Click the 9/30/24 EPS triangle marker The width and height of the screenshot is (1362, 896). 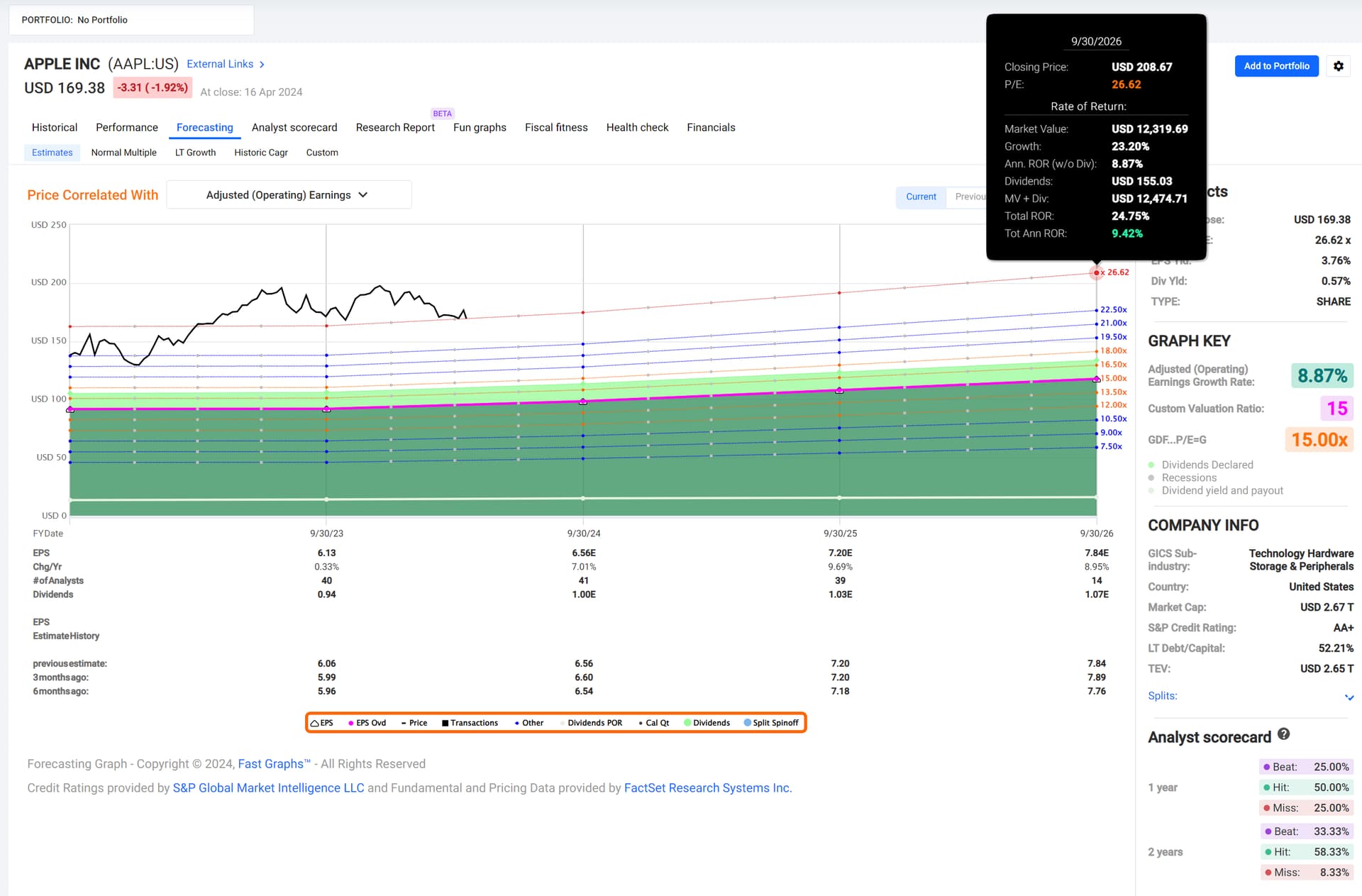583,402
